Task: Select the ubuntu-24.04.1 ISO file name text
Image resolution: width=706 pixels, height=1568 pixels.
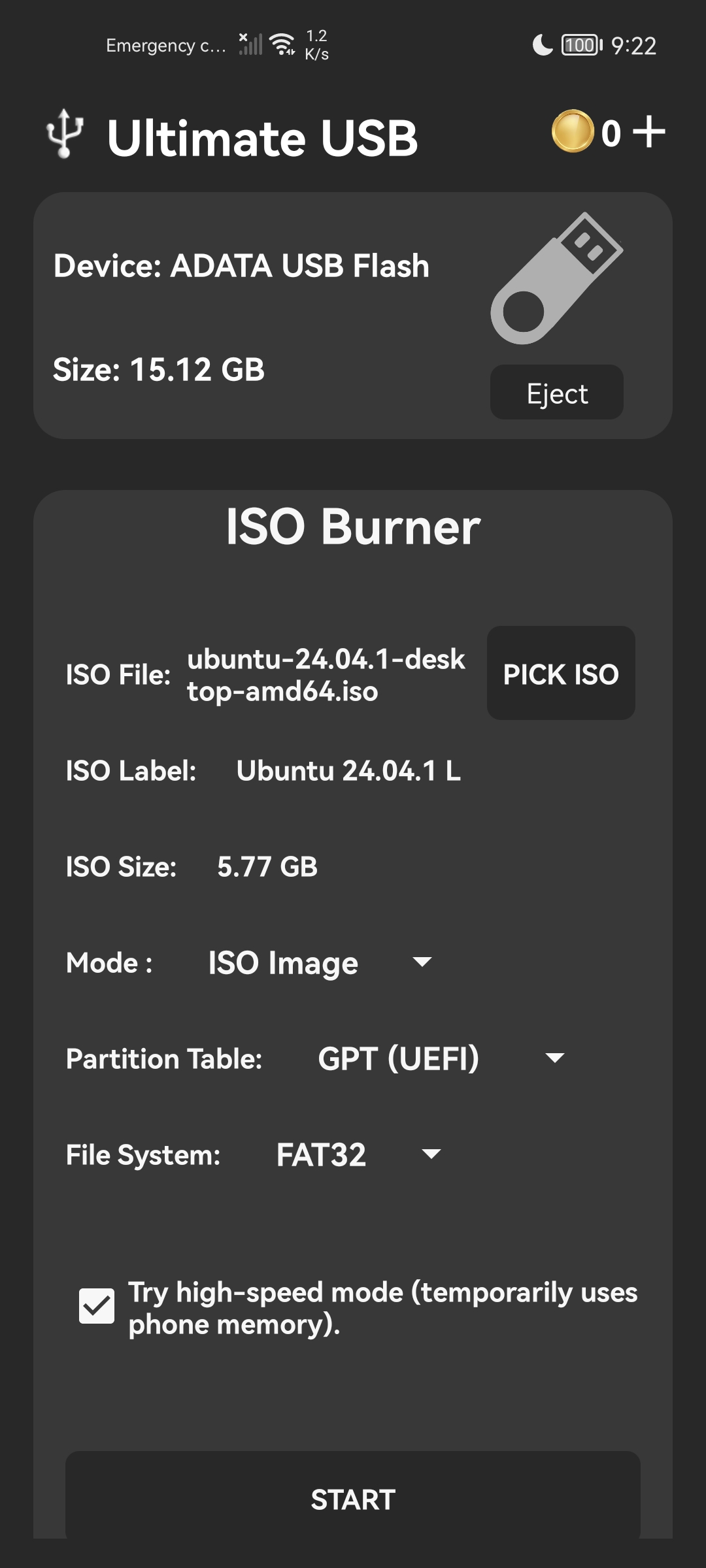Action: (327, 675)
